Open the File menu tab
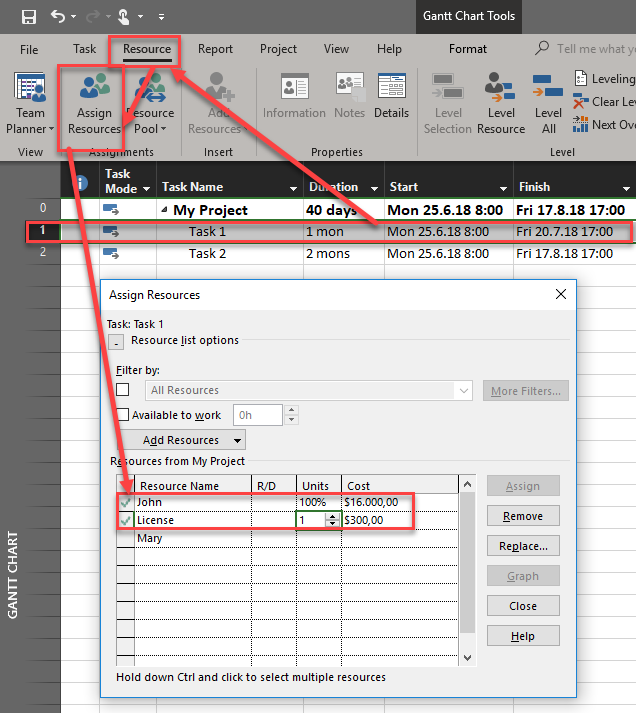The width and height of the screenshot is (636, 713). (29, 49)
